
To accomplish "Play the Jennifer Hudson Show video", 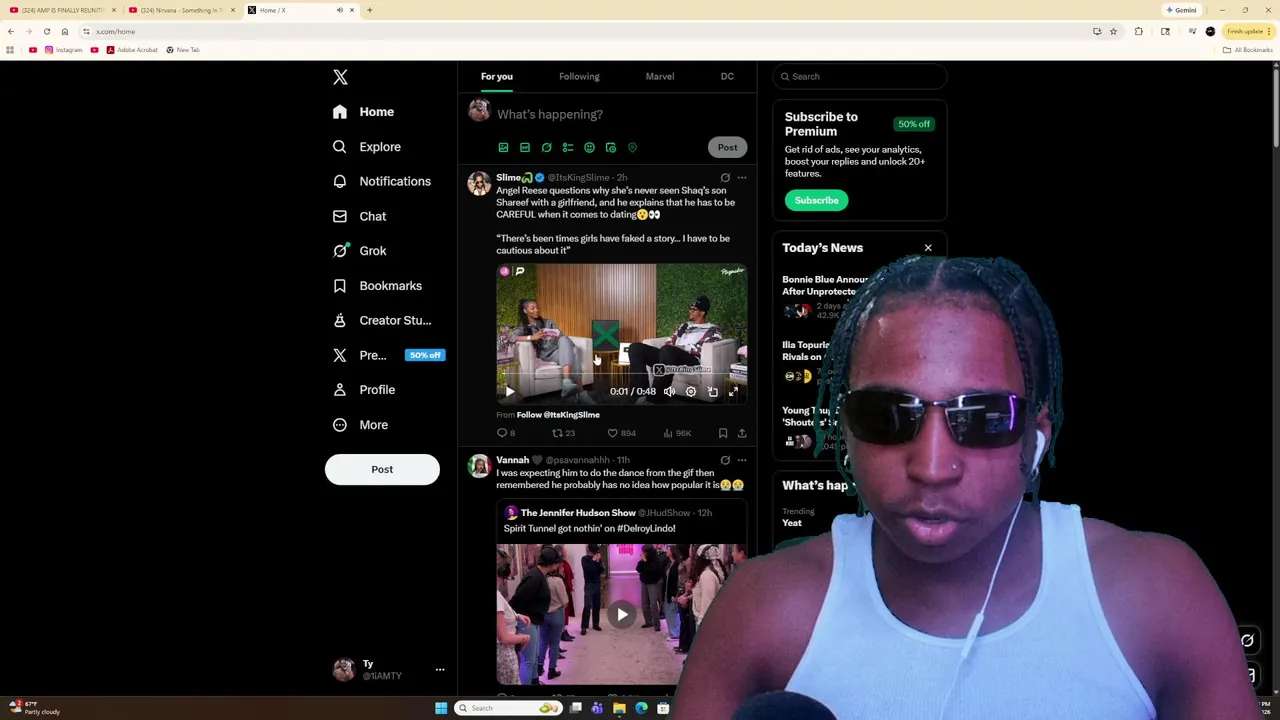I will click(621, 615).
